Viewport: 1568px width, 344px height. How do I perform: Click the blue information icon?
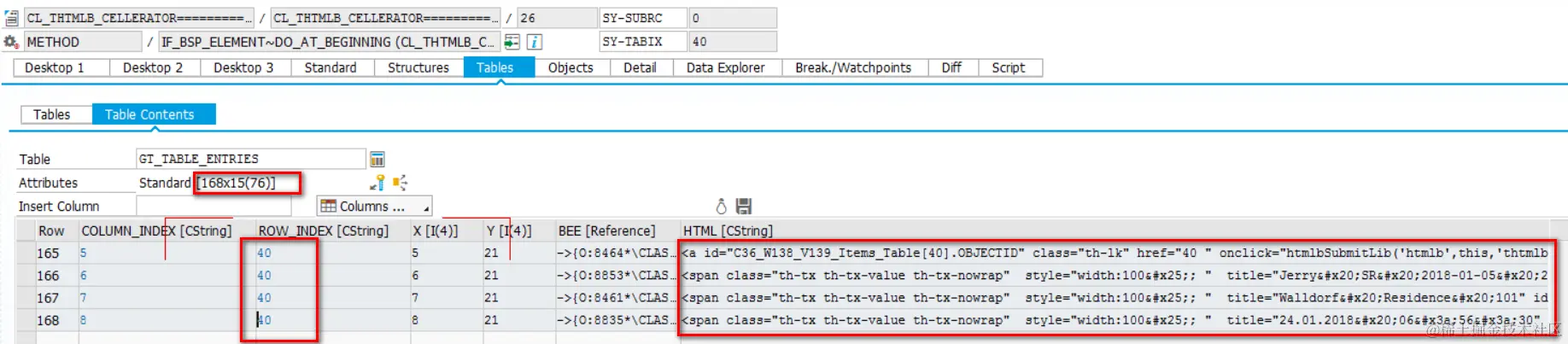point(534,42)
